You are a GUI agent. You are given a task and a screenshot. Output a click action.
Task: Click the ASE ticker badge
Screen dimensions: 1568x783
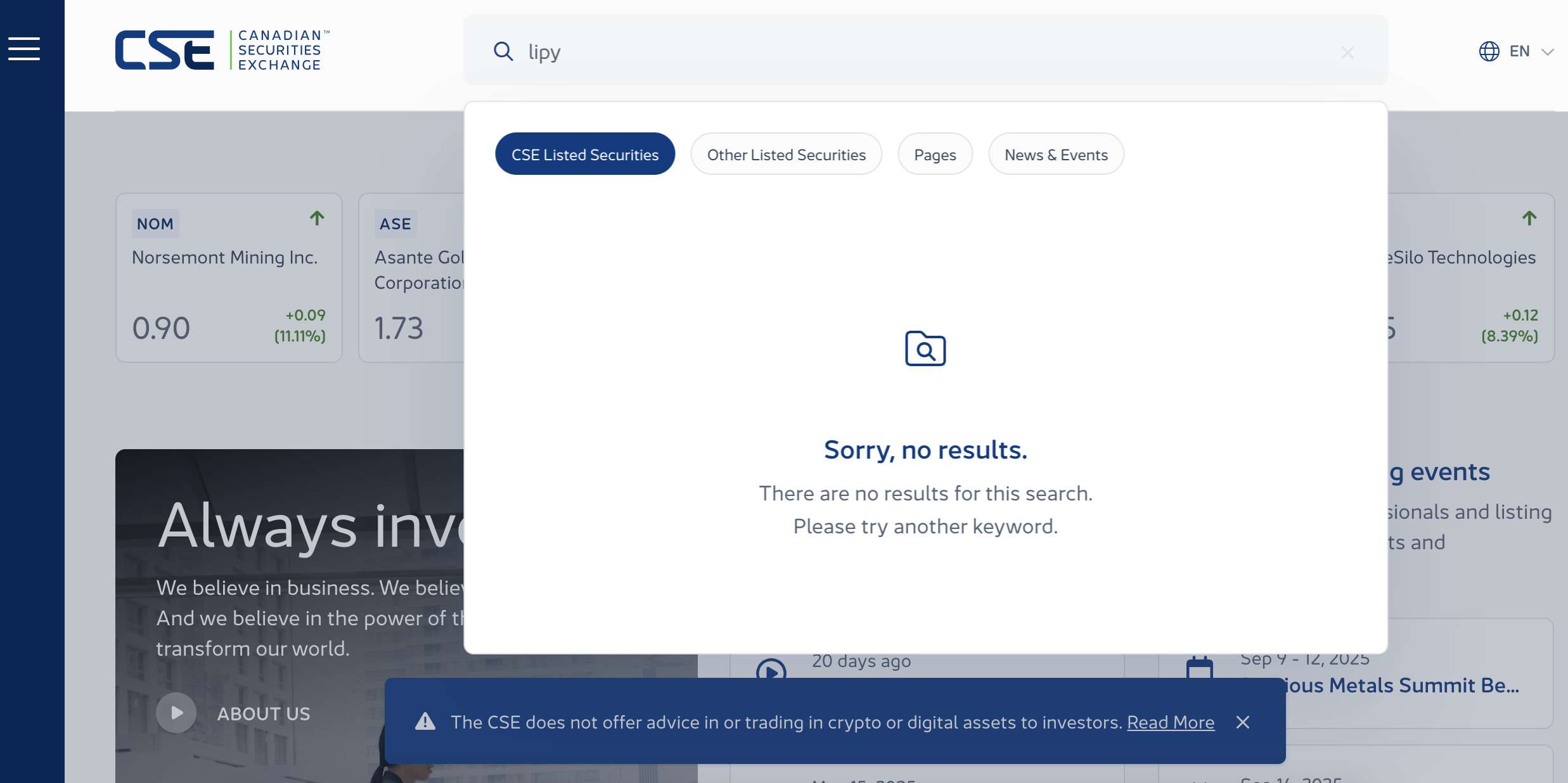pyautogui.click(x=395, y=224)
